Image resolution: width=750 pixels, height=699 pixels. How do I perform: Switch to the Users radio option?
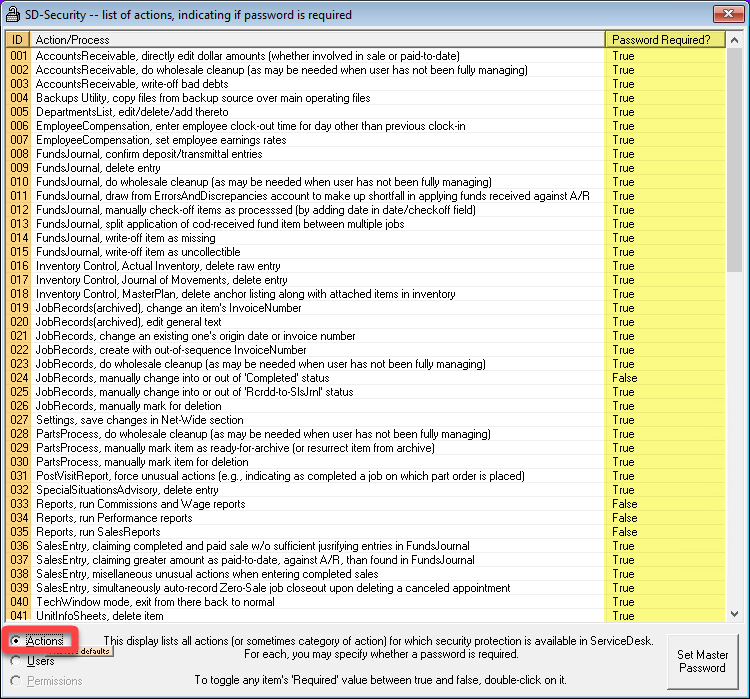(15, 661)
